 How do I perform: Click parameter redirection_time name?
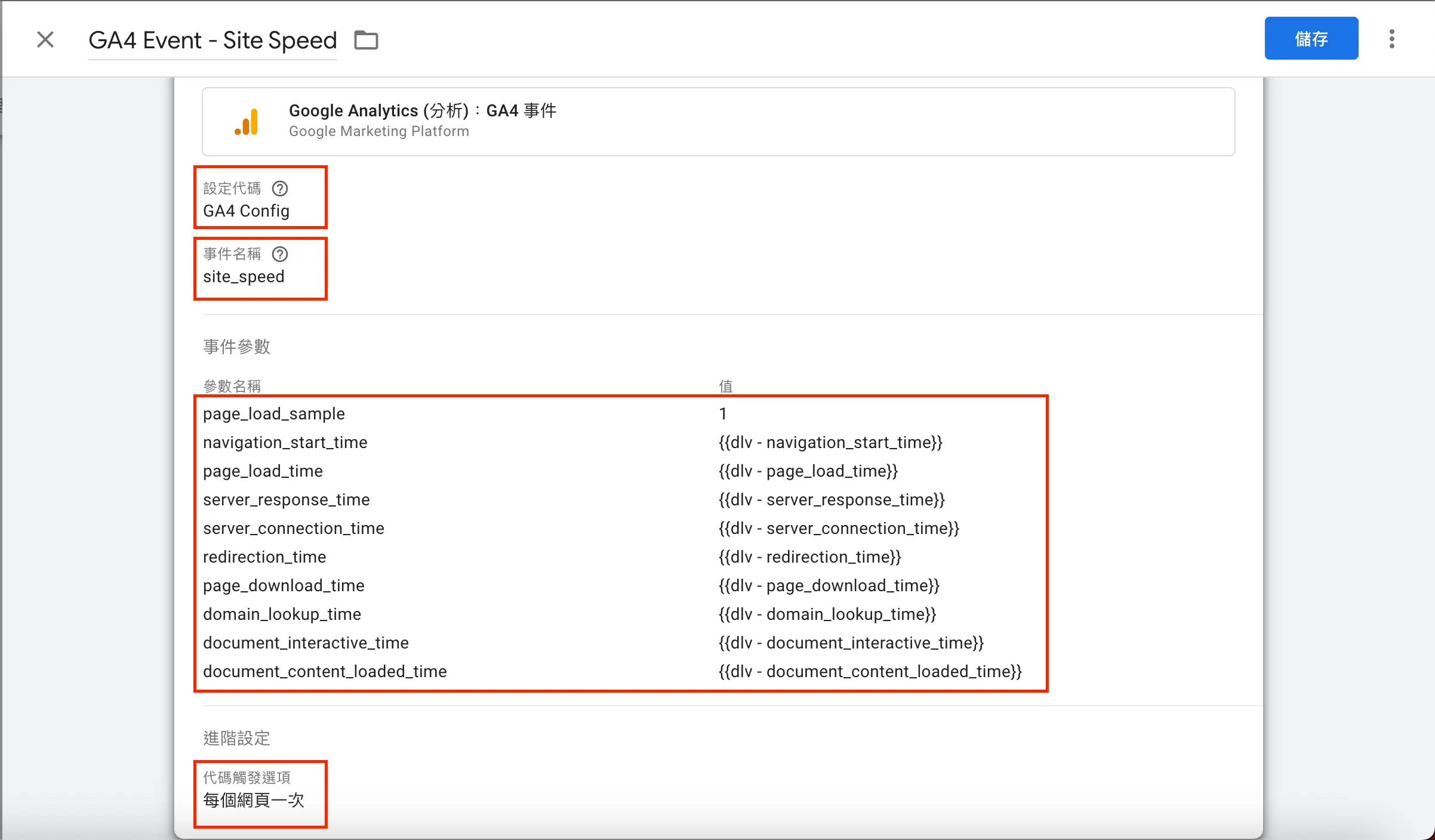[x=264, y=557]
